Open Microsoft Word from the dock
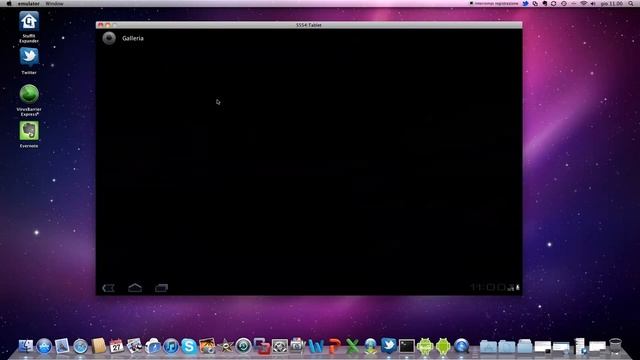The width and height of the screenshot is (640, 360). (x=316, y=347)
